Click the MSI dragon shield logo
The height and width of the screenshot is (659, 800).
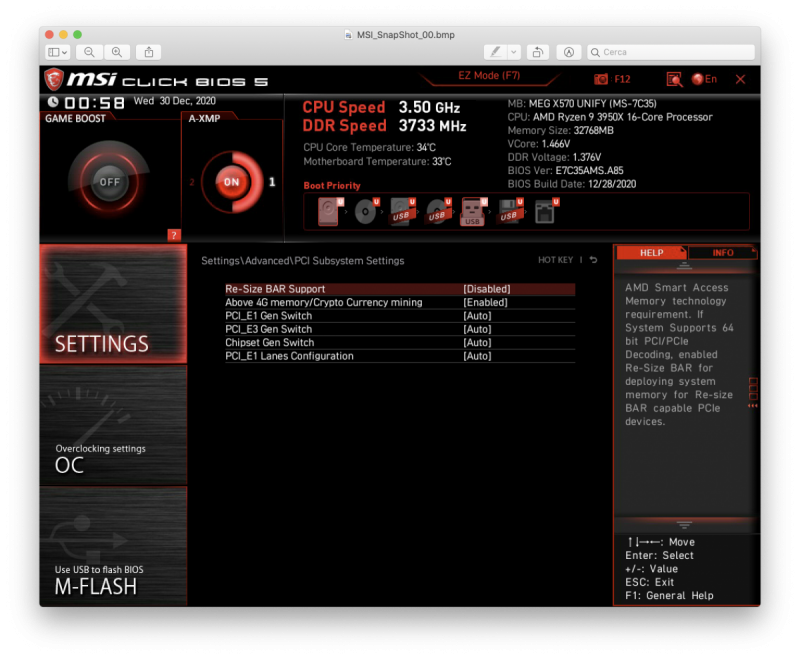[x=54, y=80]
